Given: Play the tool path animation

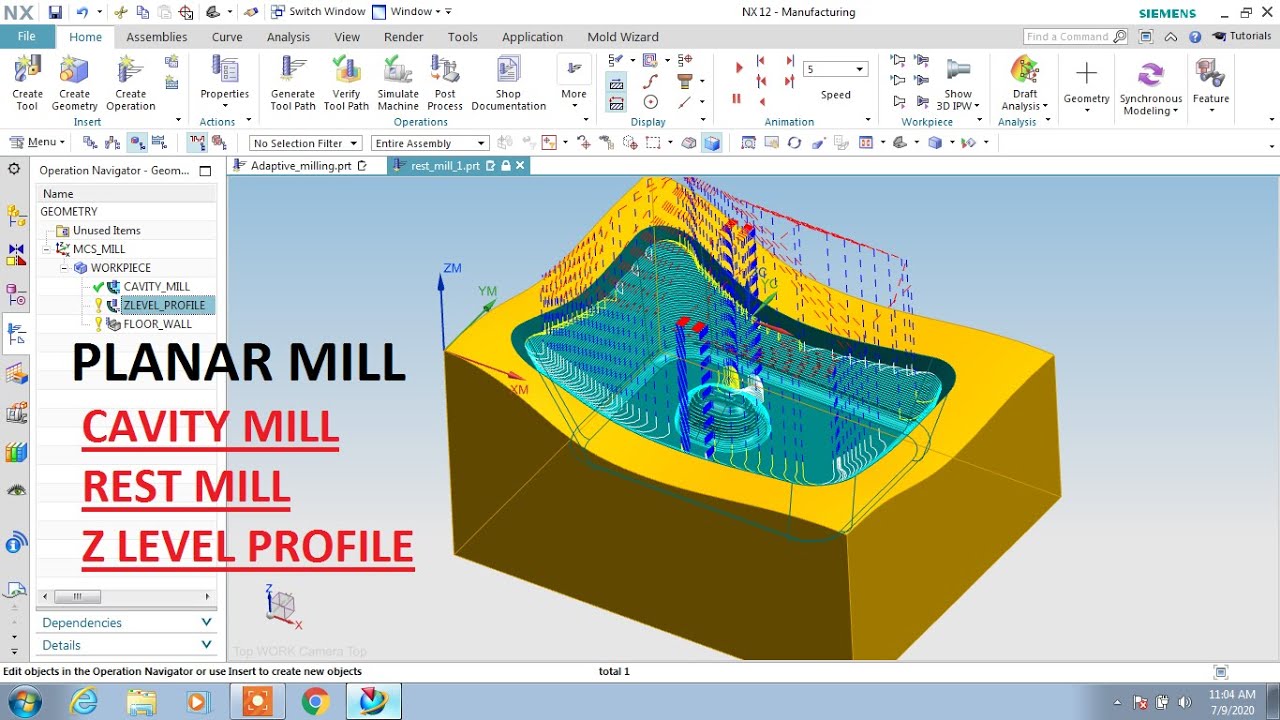Looking at the screenshot, I should pyautogui.click(x=739, y=68).
